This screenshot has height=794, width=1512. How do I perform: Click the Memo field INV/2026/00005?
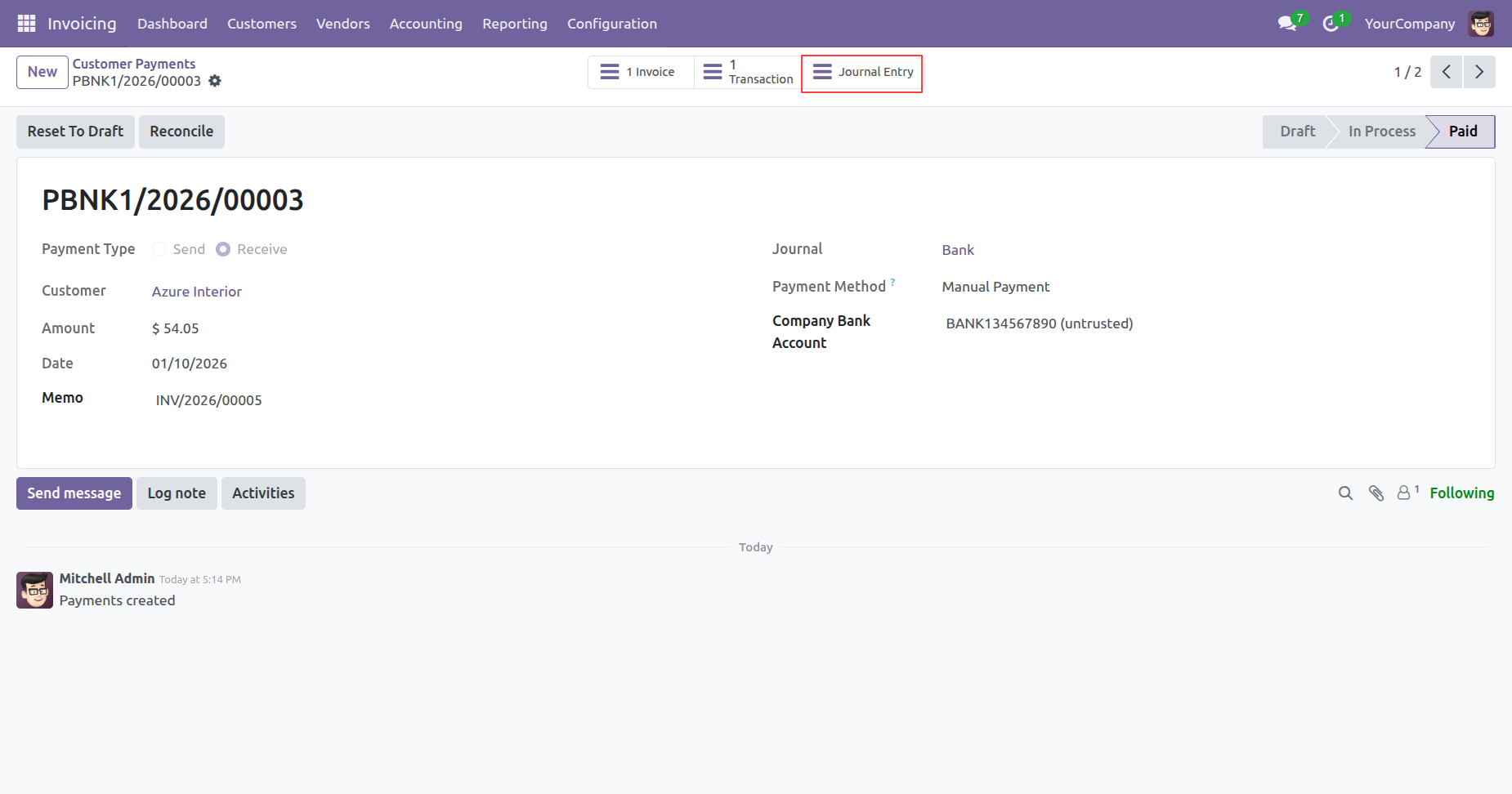pyautogui.click(x=209, y=400)
